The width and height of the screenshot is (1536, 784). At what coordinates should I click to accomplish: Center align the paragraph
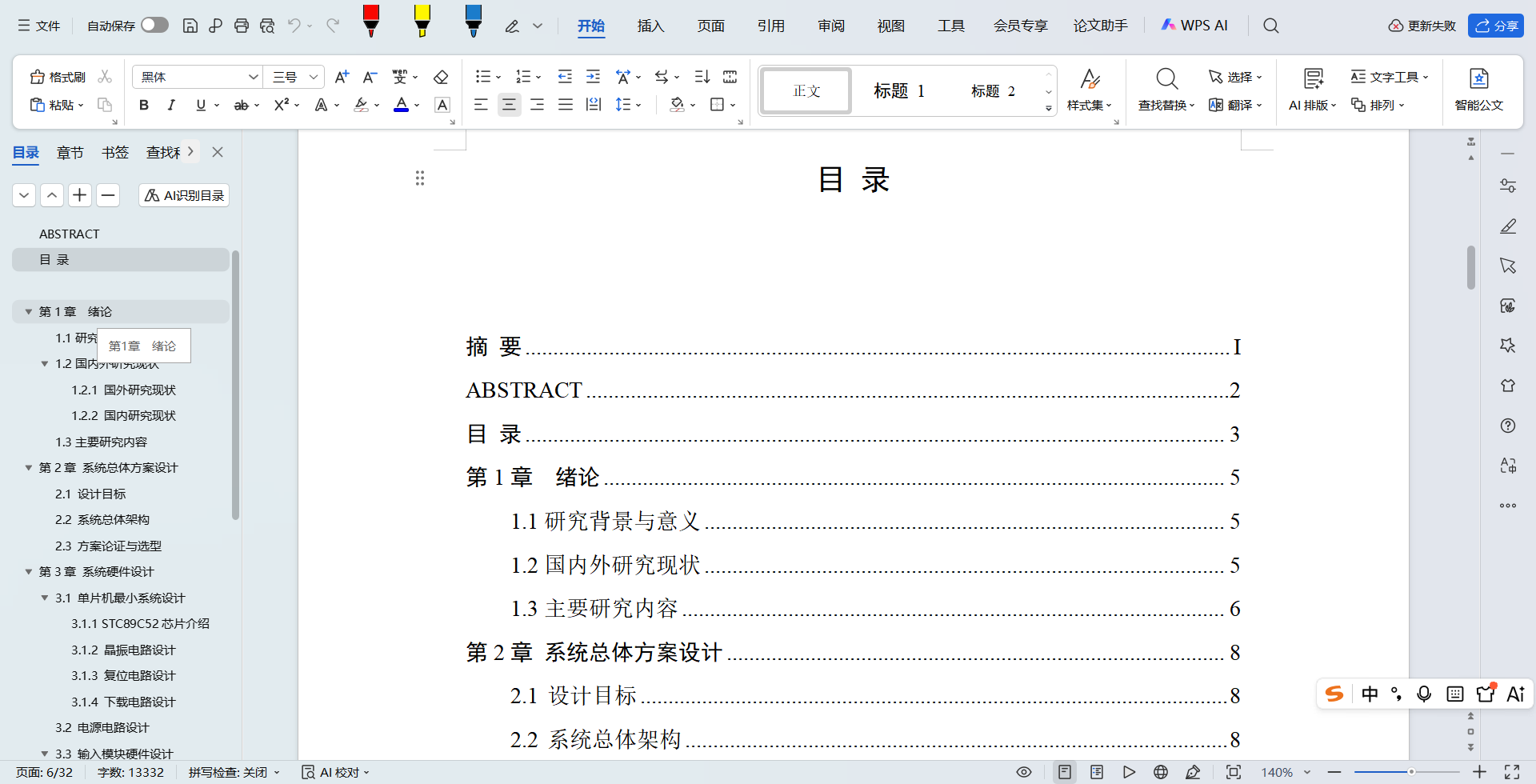pos(509,105)
